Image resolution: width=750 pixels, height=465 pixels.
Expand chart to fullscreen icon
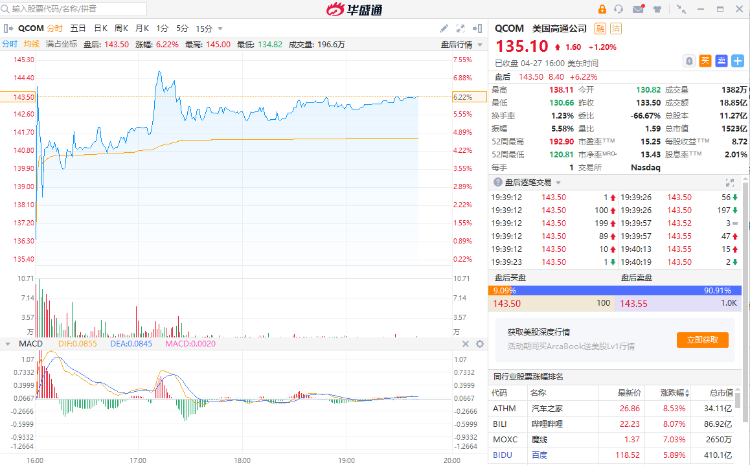click(x=460, y=29)
